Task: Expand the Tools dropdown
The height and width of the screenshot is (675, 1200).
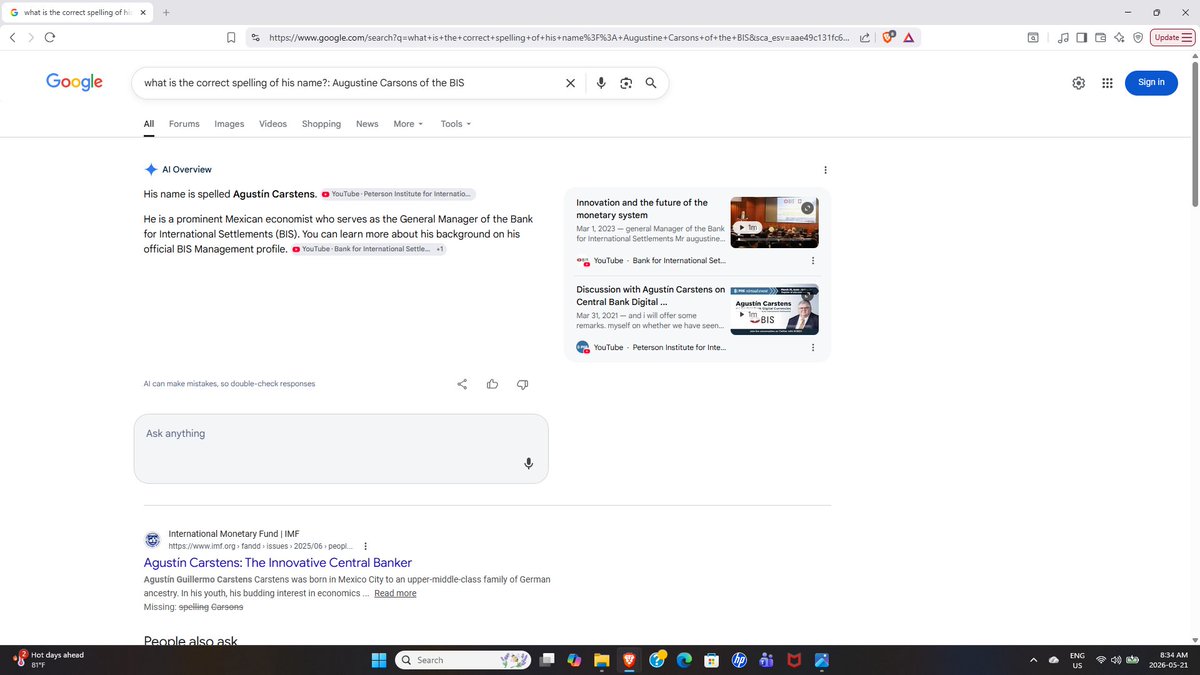Action: (455, 124)
